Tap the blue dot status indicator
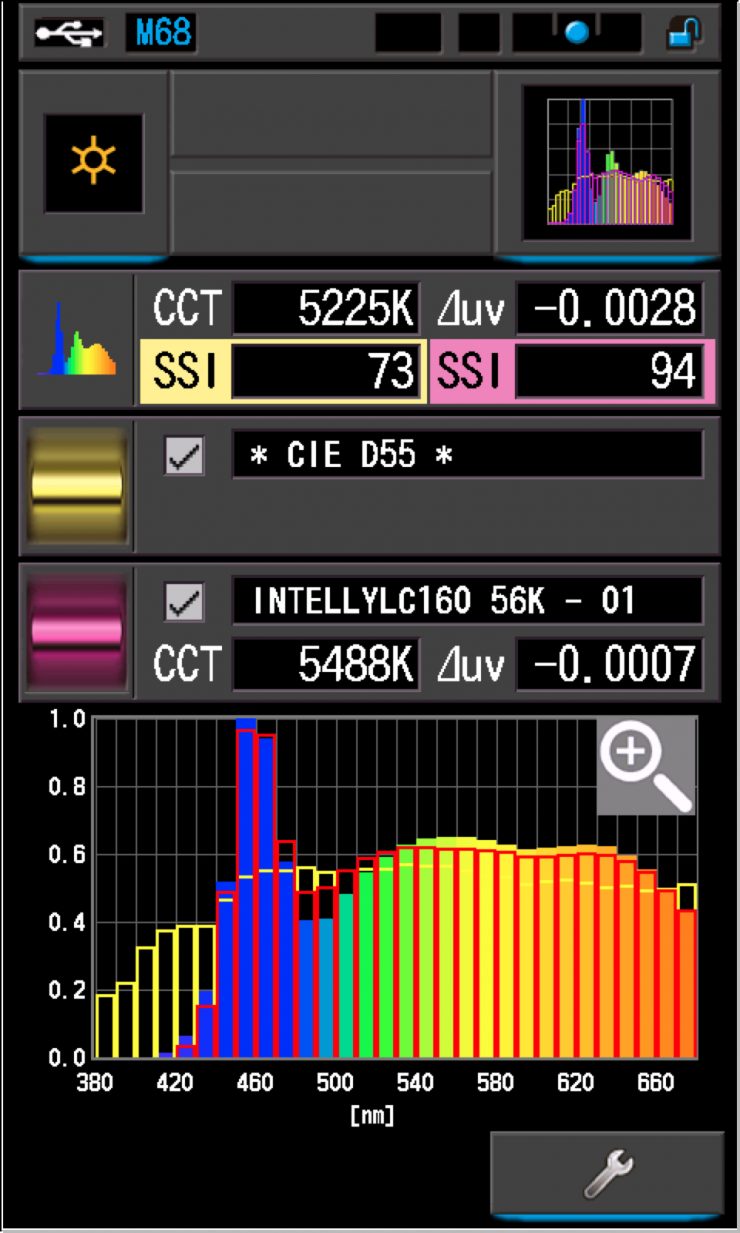740x1233 pixels. [x=577, y=33]
